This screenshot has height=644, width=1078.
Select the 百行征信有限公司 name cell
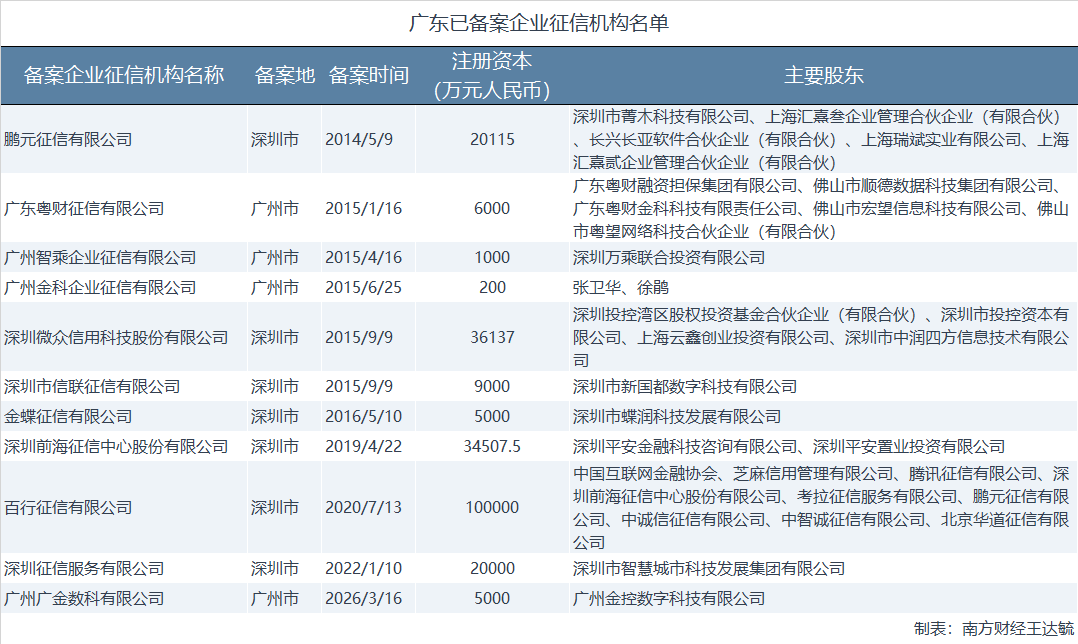click(x=68, y=507)
